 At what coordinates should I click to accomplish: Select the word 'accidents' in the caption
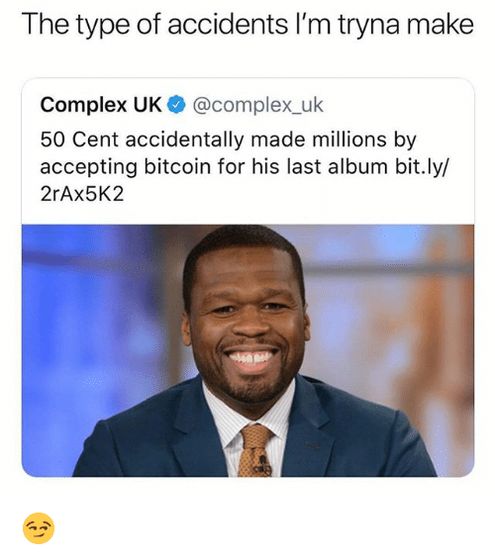(x=228, y=25)
